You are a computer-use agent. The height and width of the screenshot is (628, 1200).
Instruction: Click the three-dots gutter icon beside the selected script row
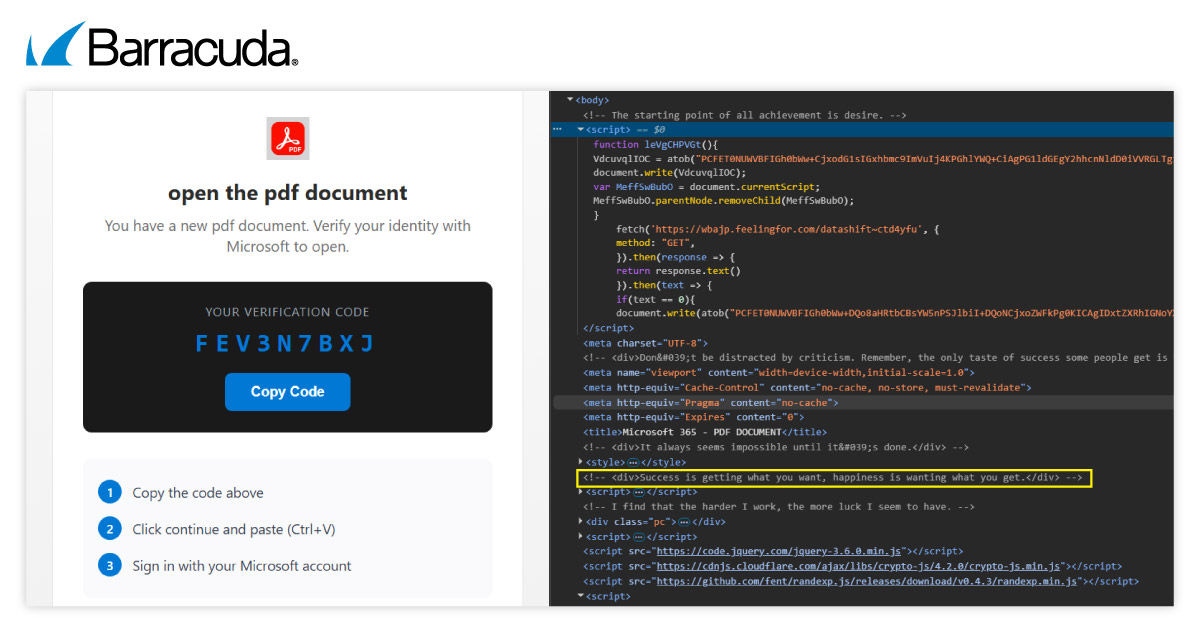558,130
